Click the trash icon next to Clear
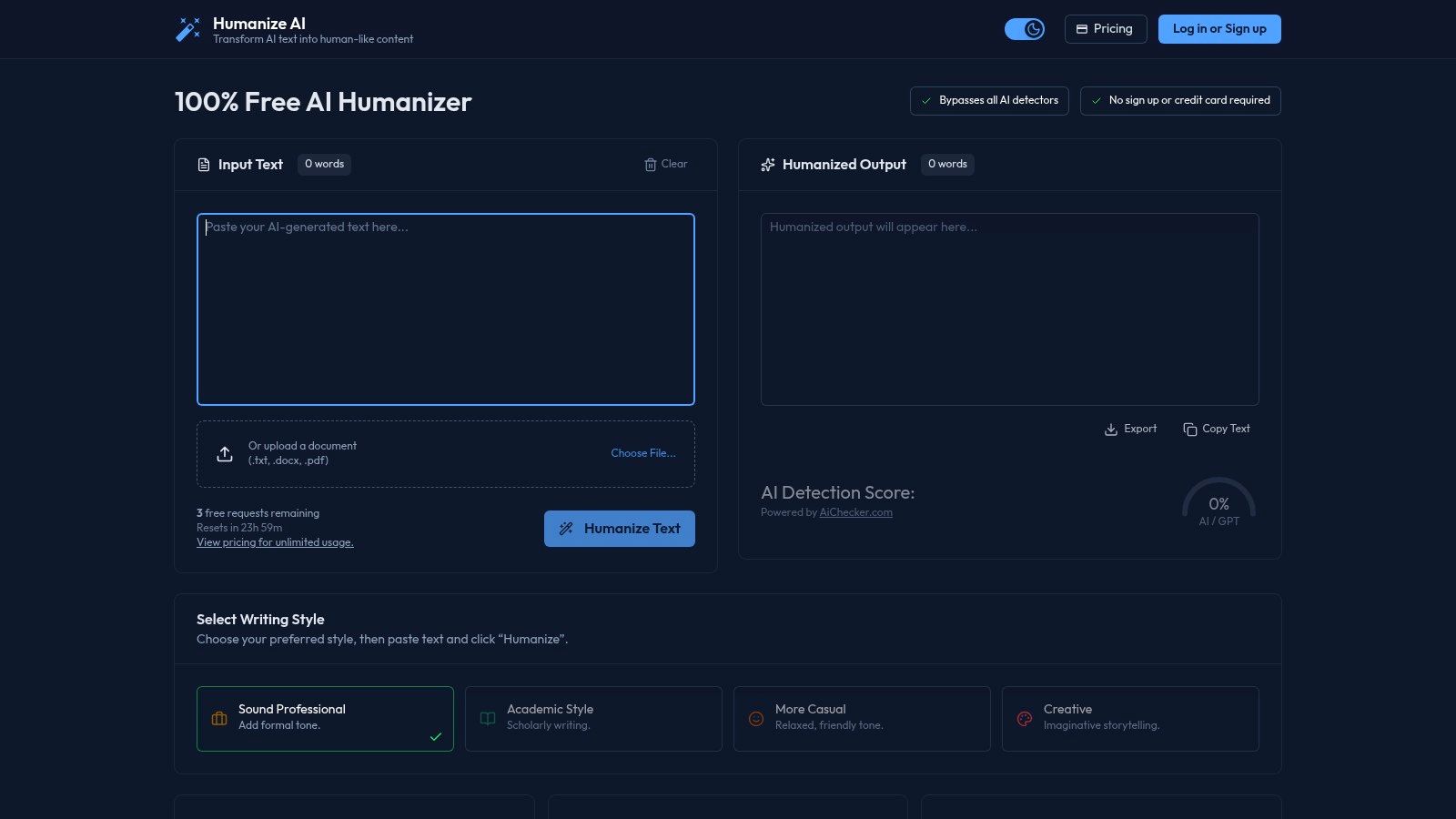The width and height of the screenshot is (1456, 819). pyautogui.click(x=650, y=165)
